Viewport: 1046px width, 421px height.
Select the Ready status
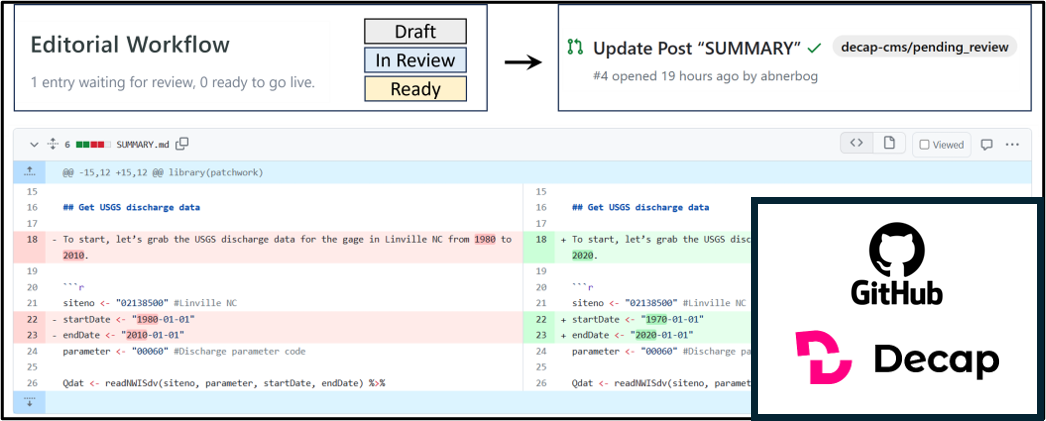click(415, 89)
